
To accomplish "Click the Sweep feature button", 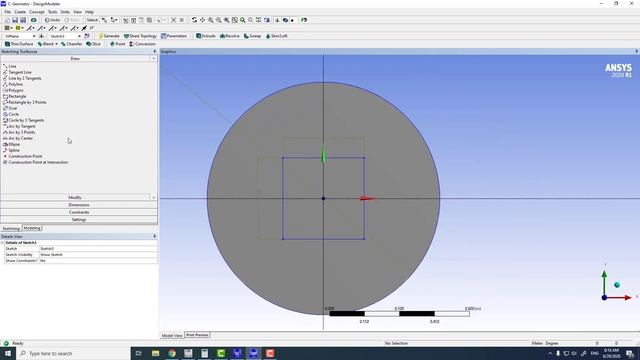I will [x=252, y=36].
